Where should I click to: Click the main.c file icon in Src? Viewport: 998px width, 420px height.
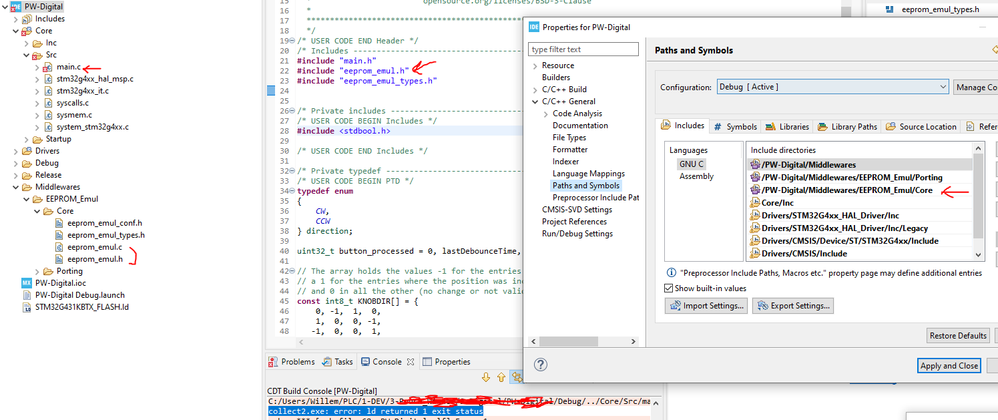[48, 67]
